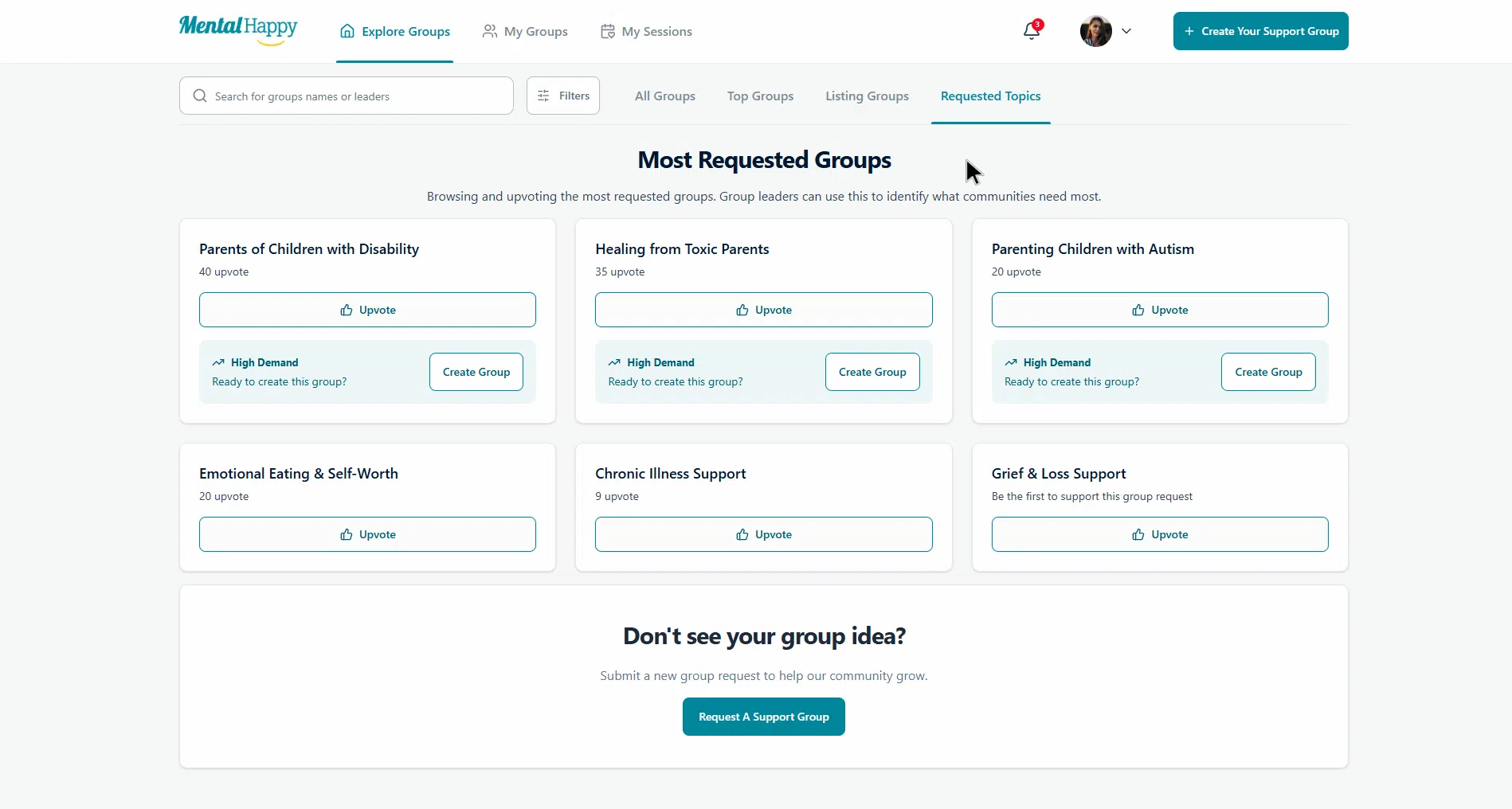Open the Filters panel

563,96
